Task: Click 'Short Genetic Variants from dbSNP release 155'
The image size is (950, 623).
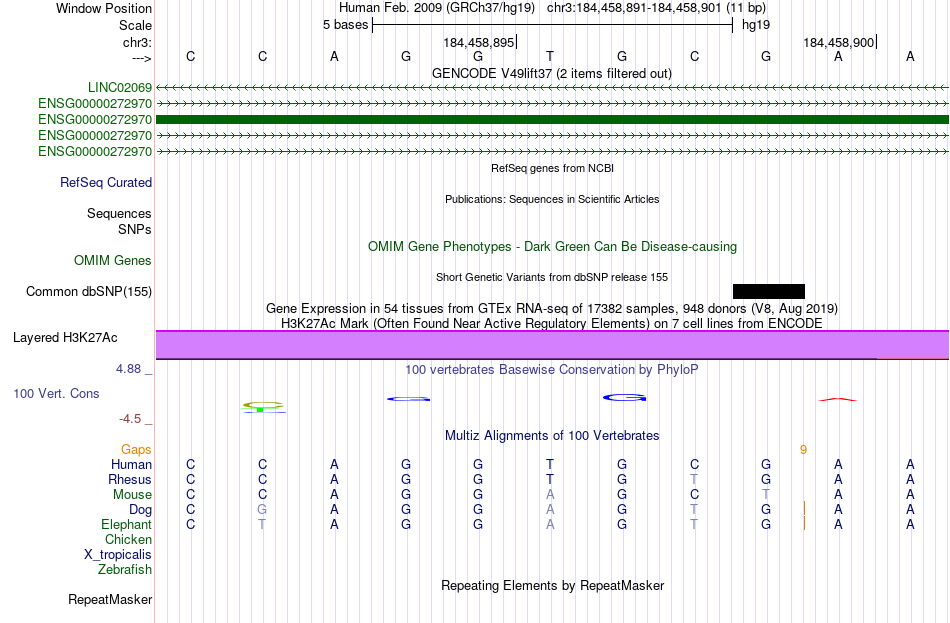Action: [552, 277]
